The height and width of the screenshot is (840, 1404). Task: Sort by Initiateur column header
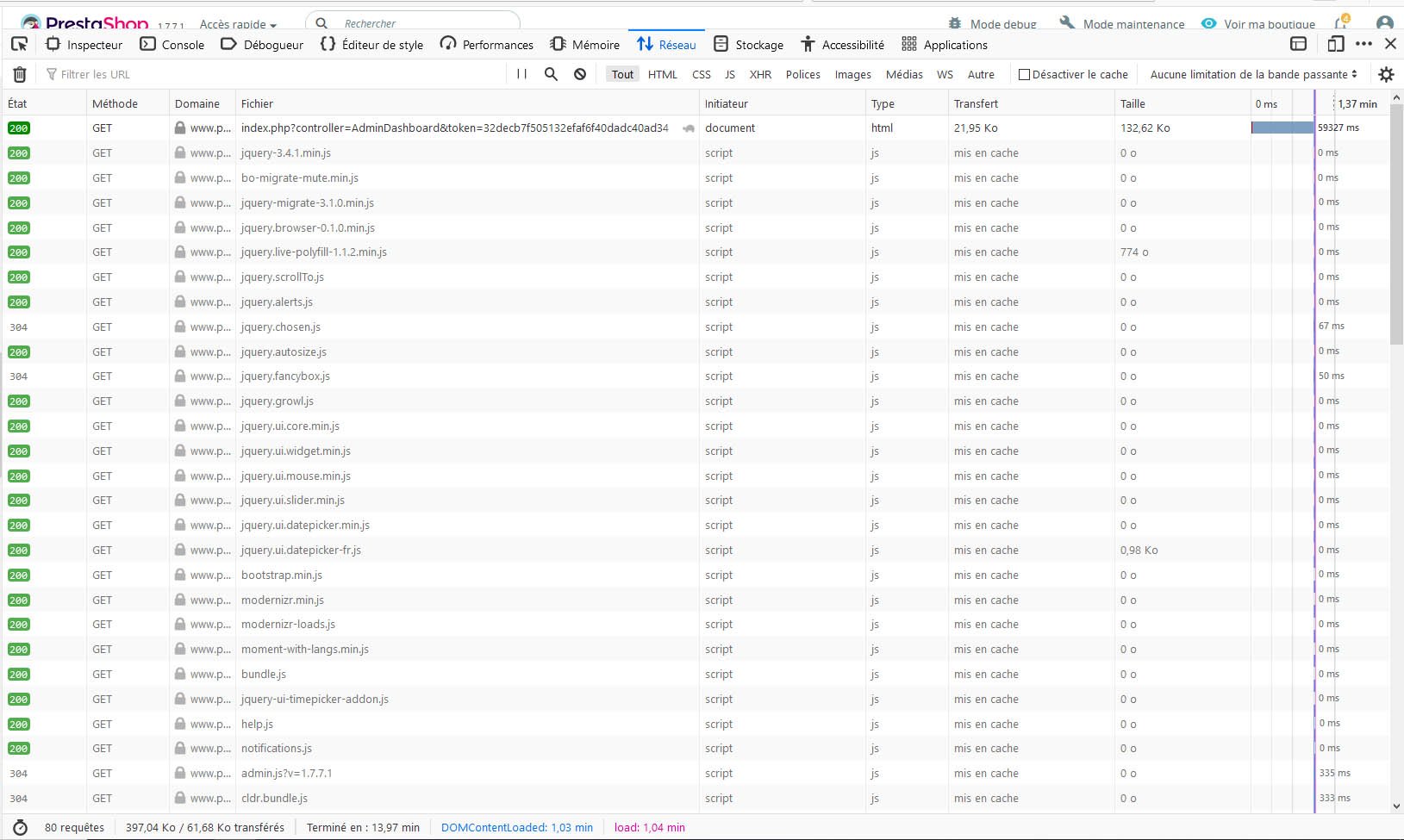pyautogui.click(x=782, y=103)
